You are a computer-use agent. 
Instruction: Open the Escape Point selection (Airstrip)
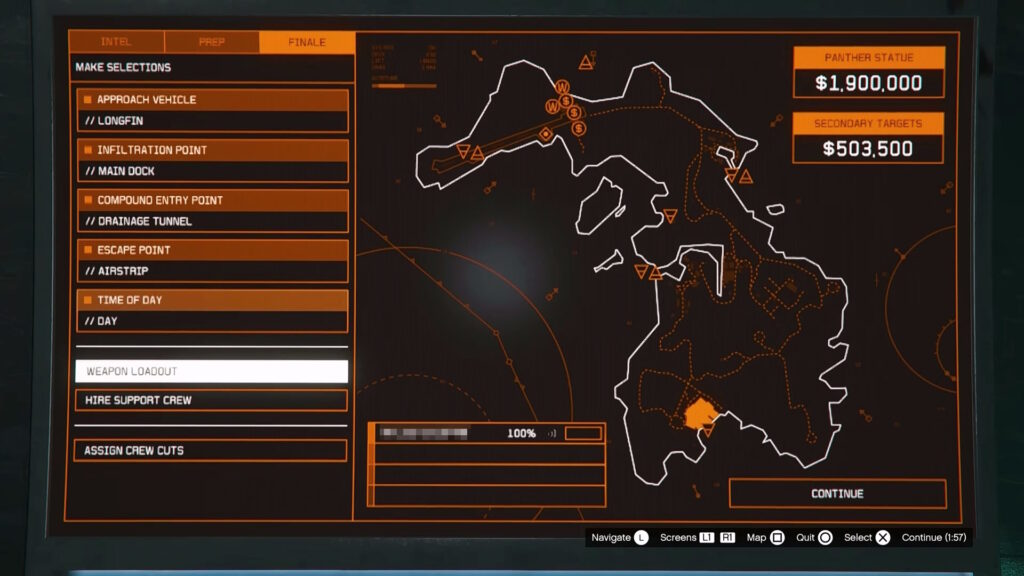click(x=212, y=261)
